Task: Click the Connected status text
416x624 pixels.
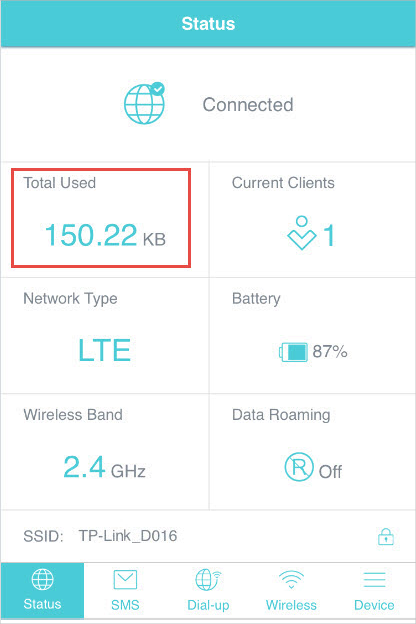Action: (x=248, y=105)
